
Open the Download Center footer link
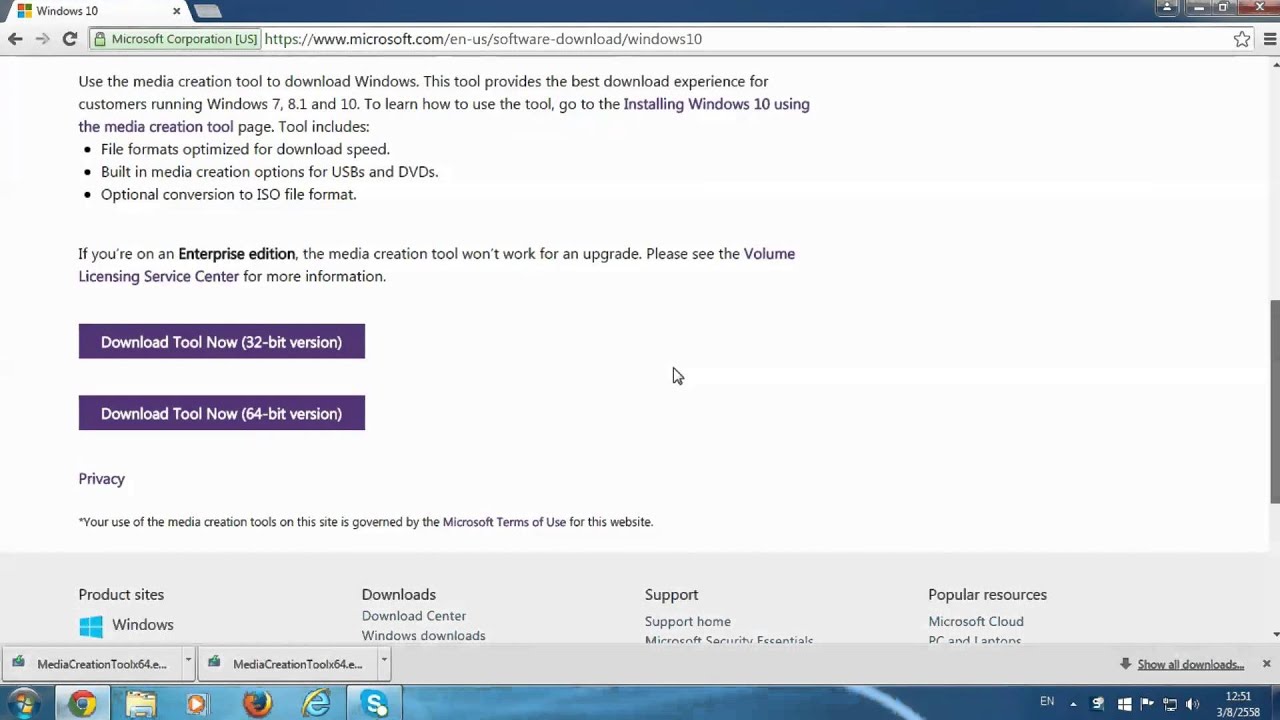coord(414,616)
